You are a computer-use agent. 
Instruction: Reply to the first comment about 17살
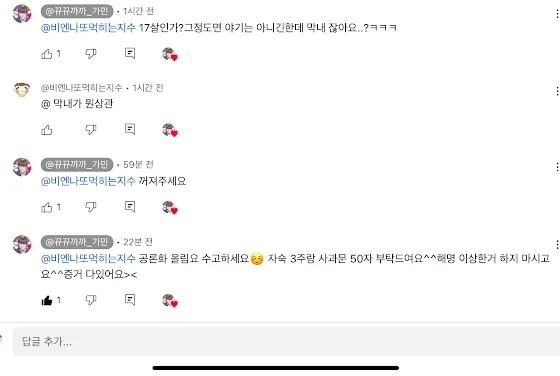130,54
